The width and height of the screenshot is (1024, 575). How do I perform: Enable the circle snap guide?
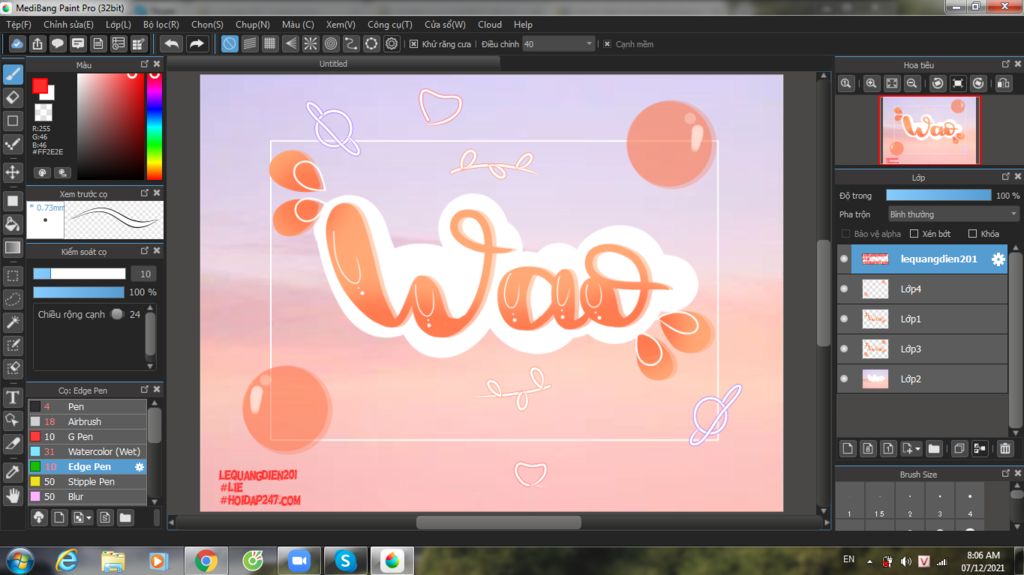(331, 44)
